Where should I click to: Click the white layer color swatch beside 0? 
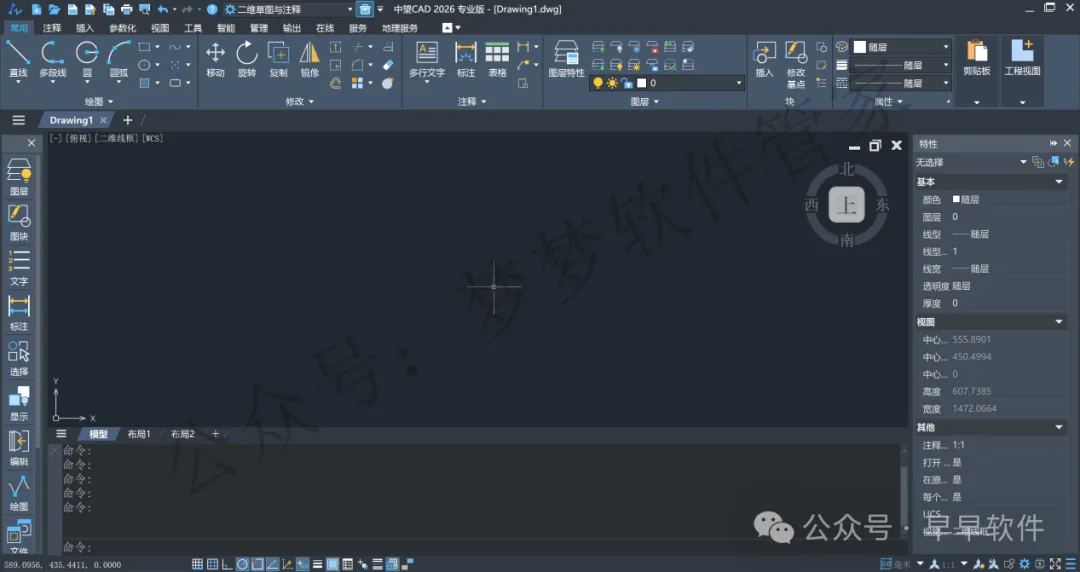point(641,83)
